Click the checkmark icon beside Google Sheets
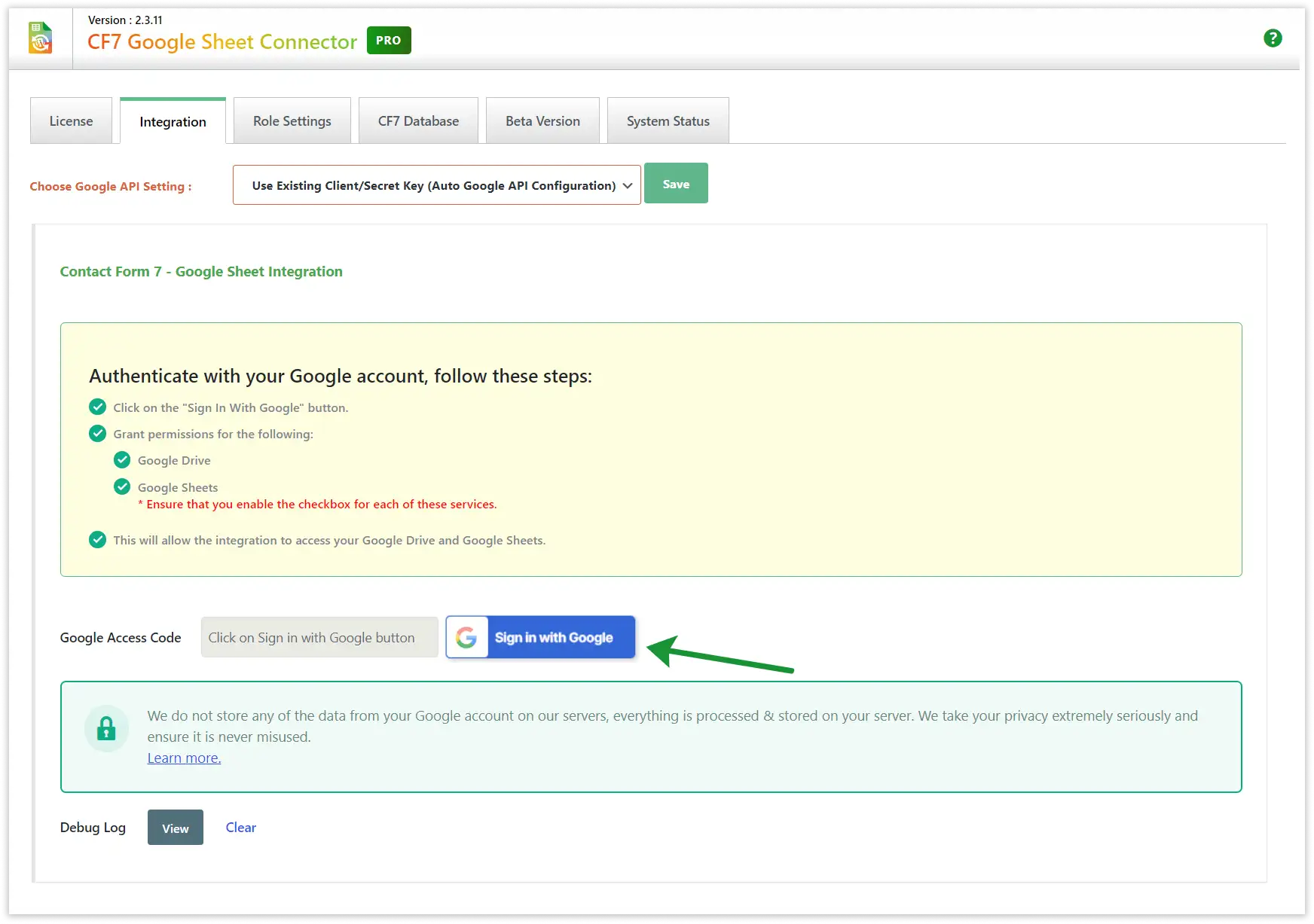Screen dimensions: 1314x924 coord(122,487)
